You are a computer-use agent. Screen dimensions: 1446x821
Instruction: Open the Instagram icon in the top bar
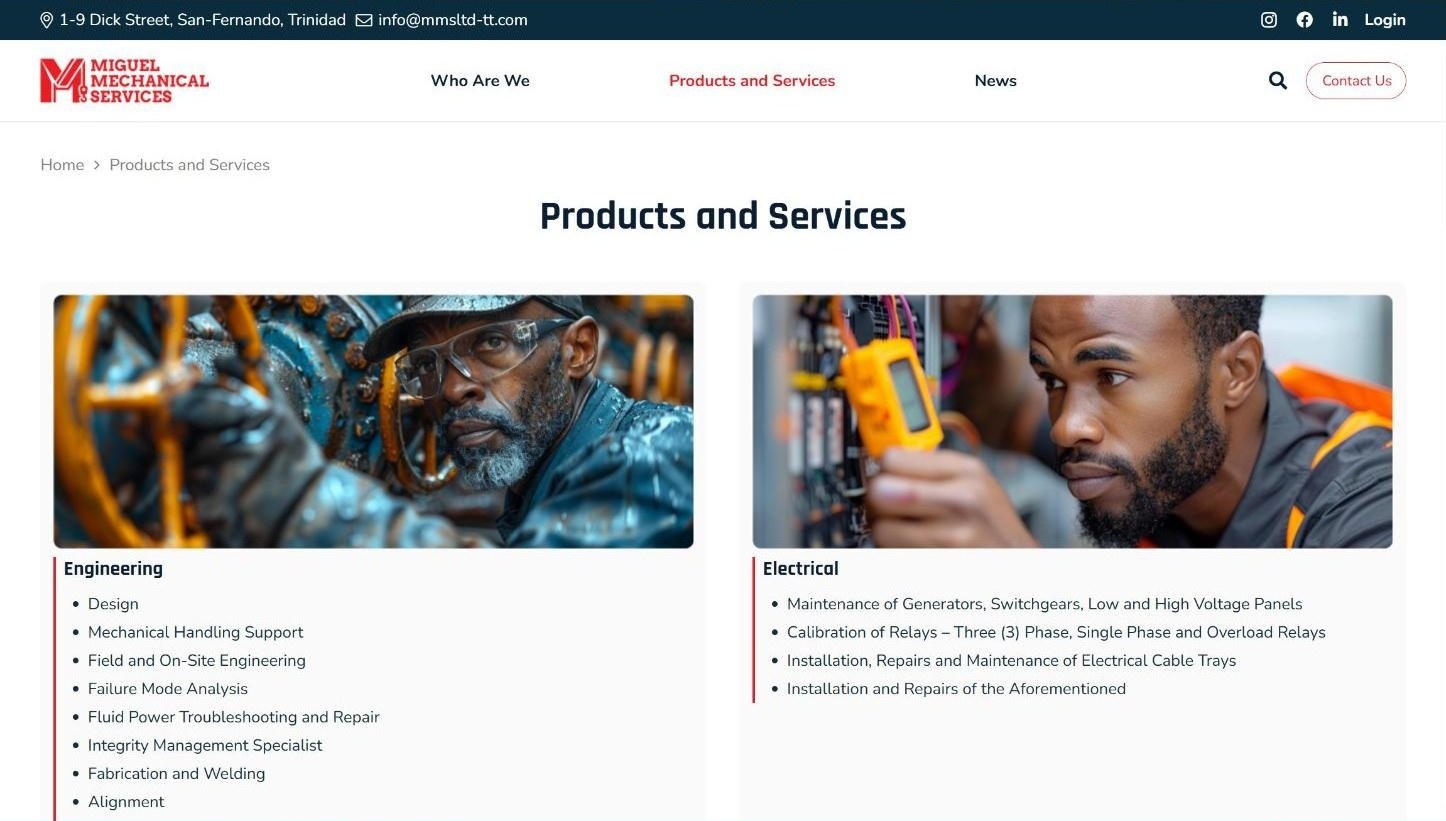click(x=1269, y=20)
